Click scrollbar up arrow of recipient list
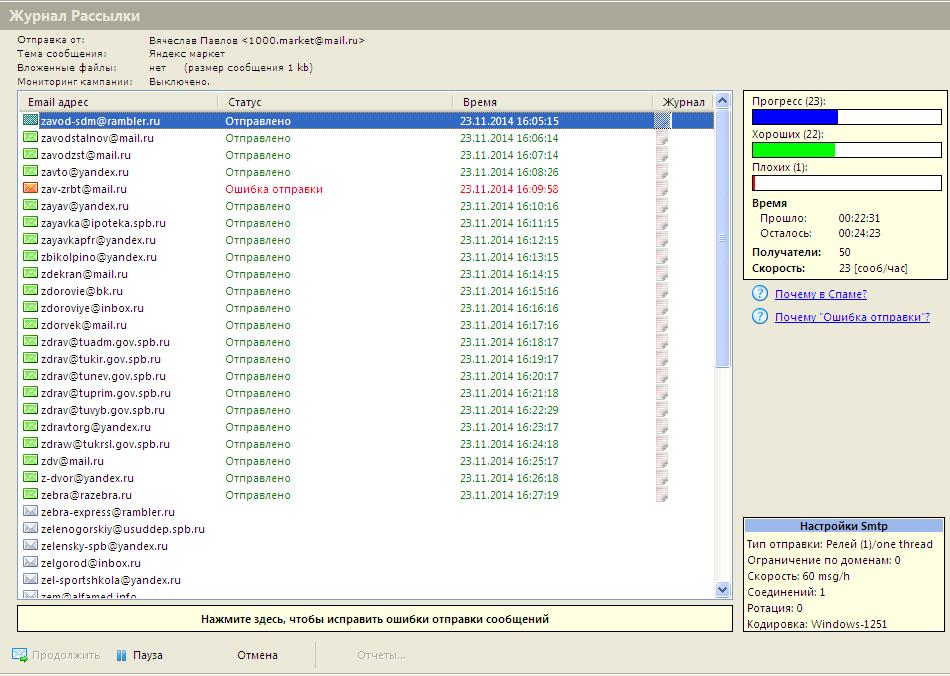950x676 pixels. click(x=722, y=101)
